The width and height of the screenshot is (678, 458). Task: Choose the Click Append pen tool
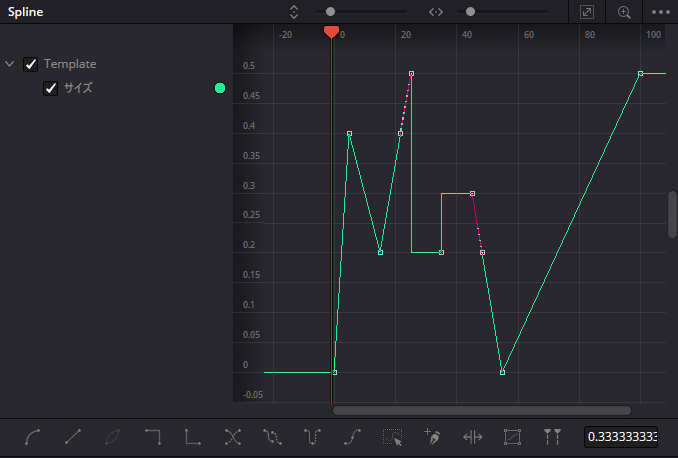click(x=432, y=437)
